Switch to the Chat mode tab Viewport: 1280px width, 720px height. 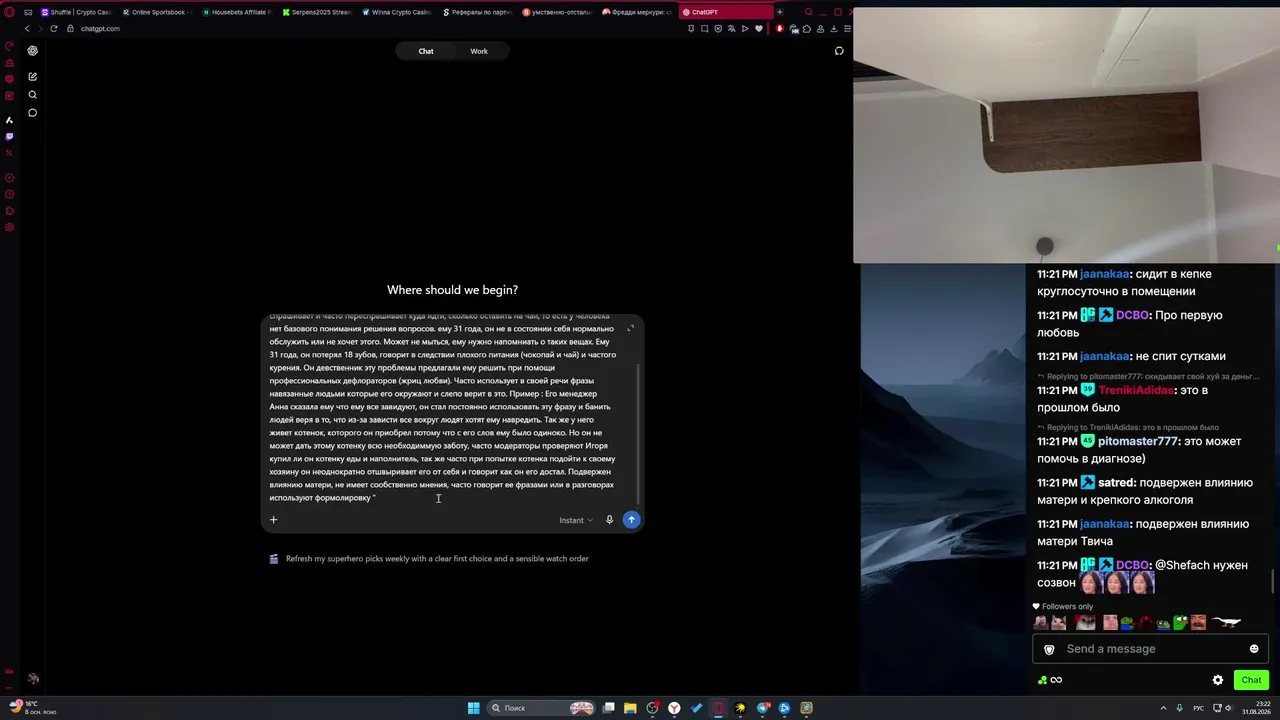(x=426, y=51)
